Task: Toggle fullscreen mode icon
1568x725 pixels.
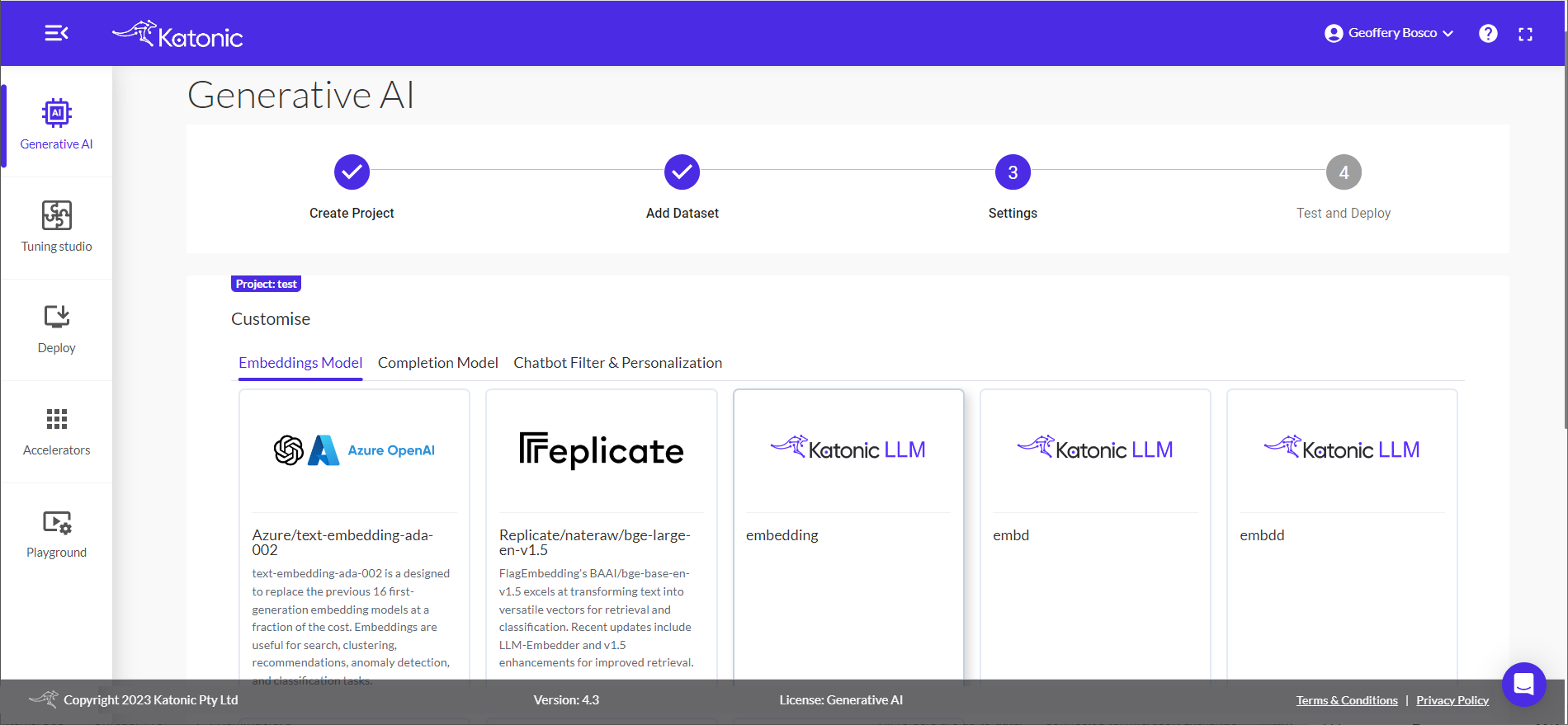Action: point(1525,34)
